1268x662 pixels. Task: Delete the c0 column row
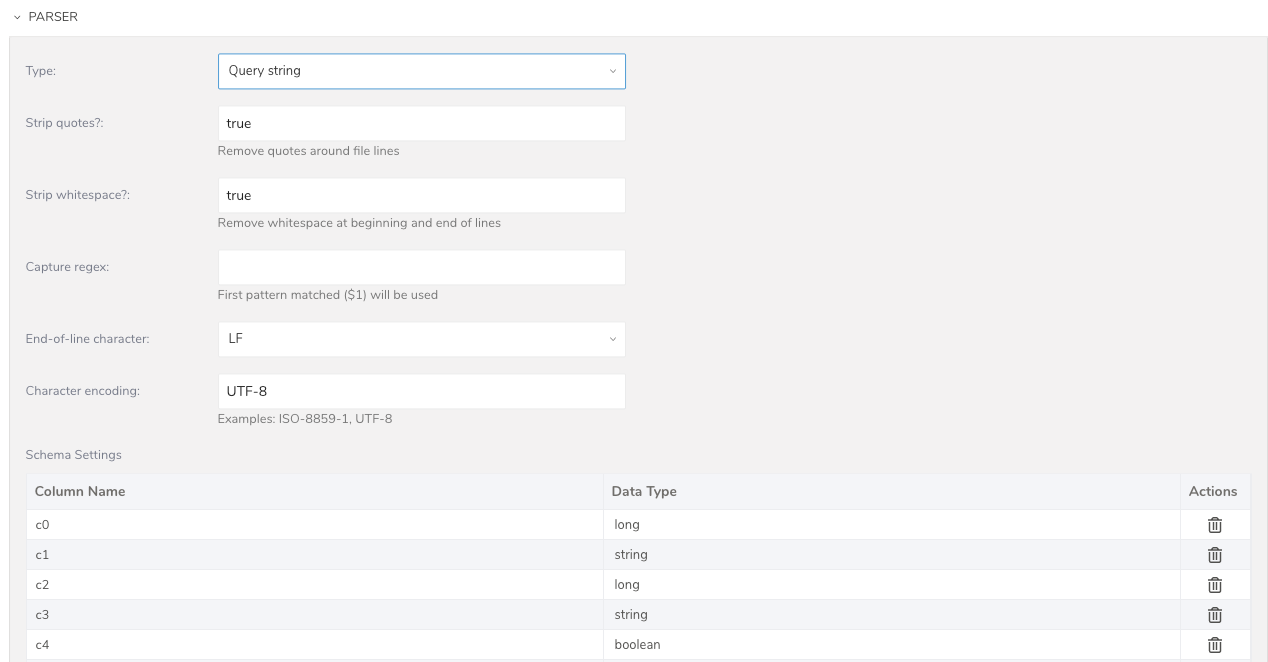pyautogui.click(x=1214, y=525)
